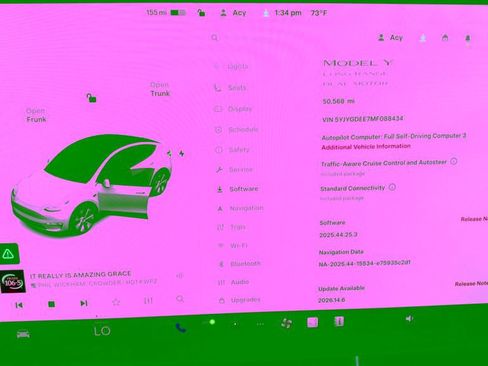Tap the available update version 2026.14.6
Image resolution: width=488 pixels, height=366 pixels.
(x=331, y=300)
